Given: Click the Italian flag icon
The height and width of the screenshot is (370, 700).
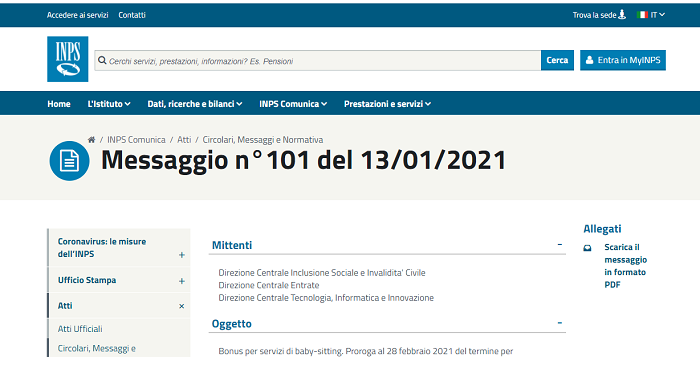Looking at the screenshot, I should 642,15.
